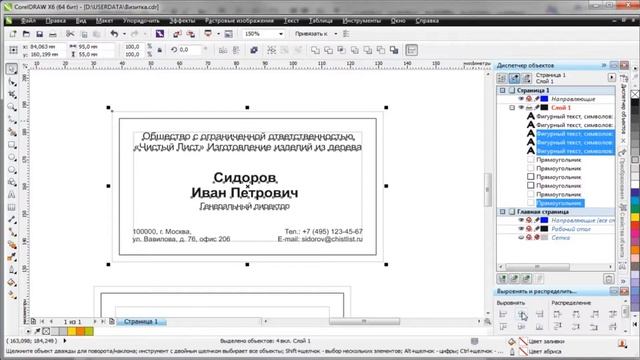Image resolution: width=640 pixels, height=360 pixels.
Task: Click the New Layer icon in Object Manager
Action: pyautogui.click(x=502, y=279)
